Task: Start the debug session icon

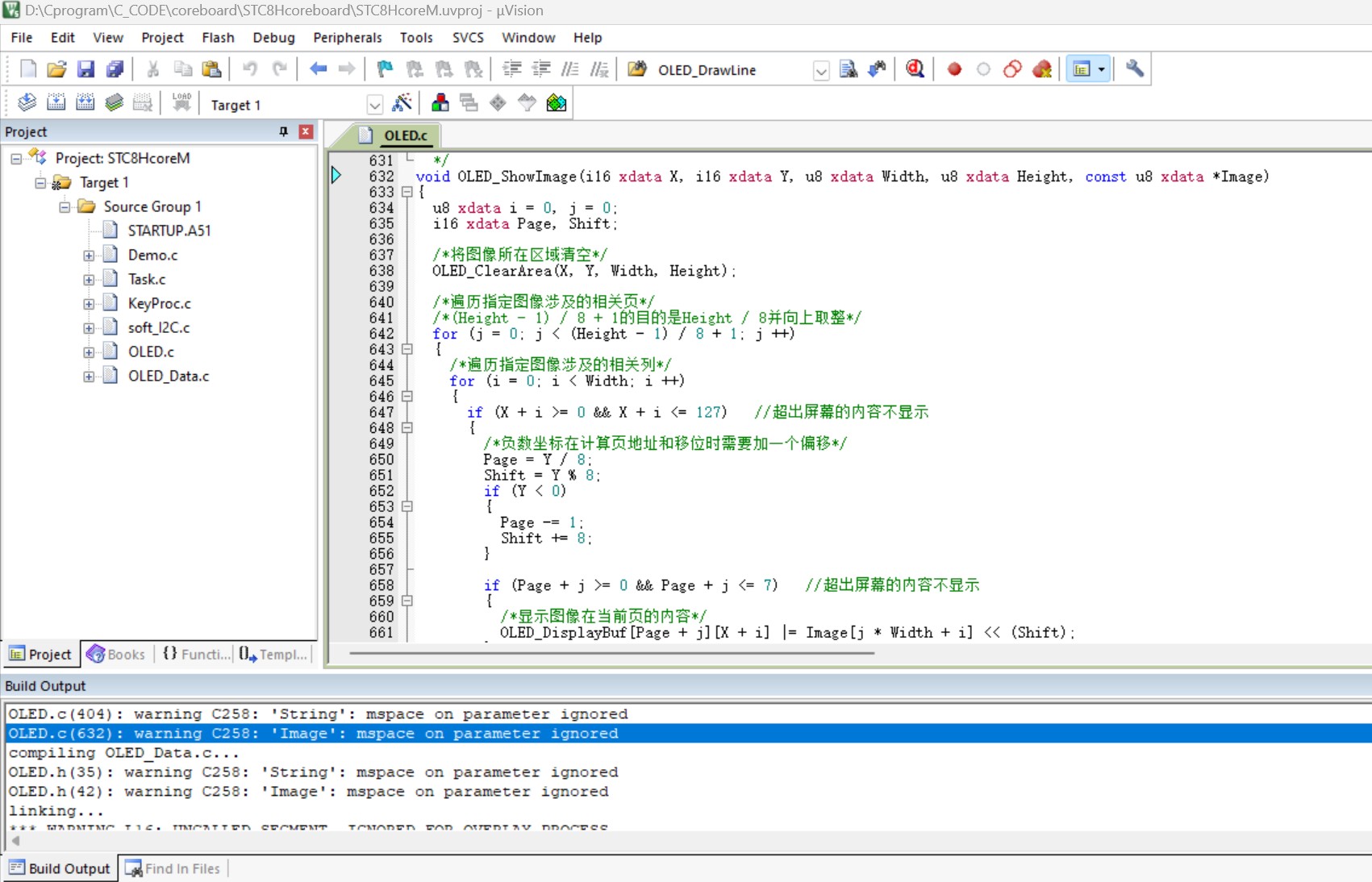Action: point(915,69)
